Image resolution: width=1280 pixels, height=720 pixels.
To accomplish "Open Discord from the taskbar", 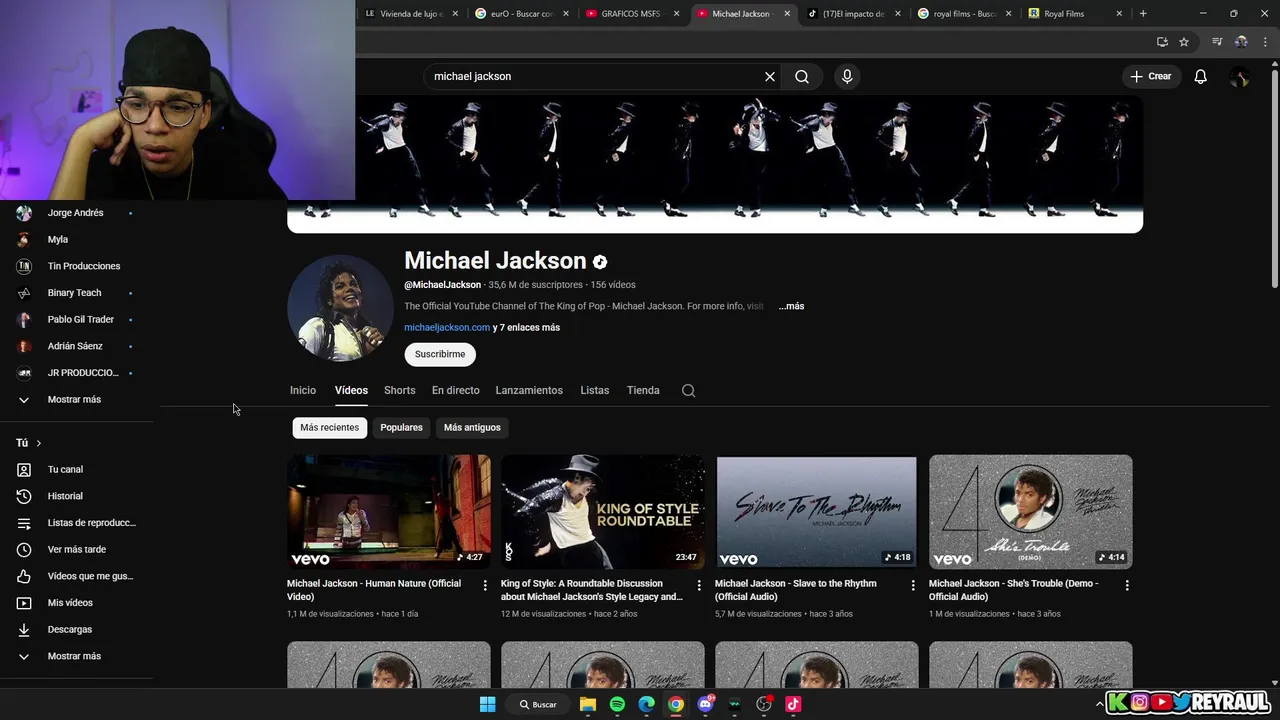I will [706, 704].
